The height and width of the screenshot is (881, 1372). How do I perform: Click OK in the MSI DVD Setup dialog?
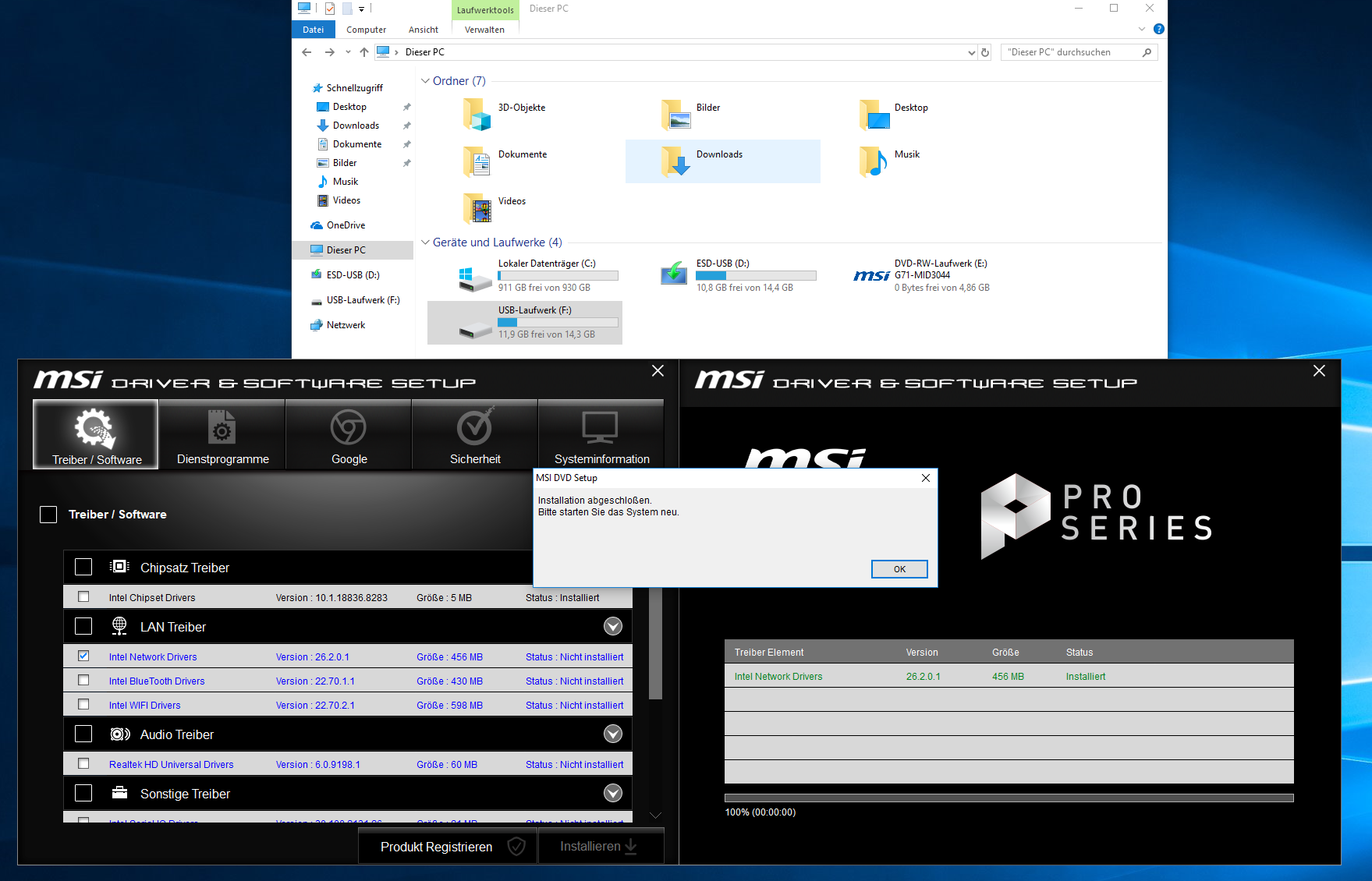point(899,569)
